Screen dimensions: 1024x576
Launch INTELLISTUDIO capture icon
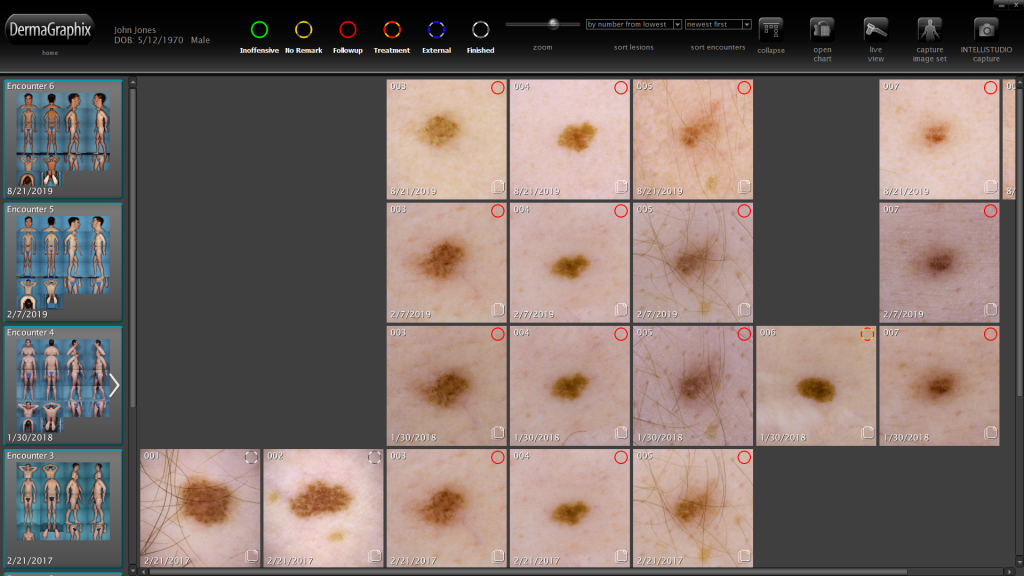pos(986,30)
